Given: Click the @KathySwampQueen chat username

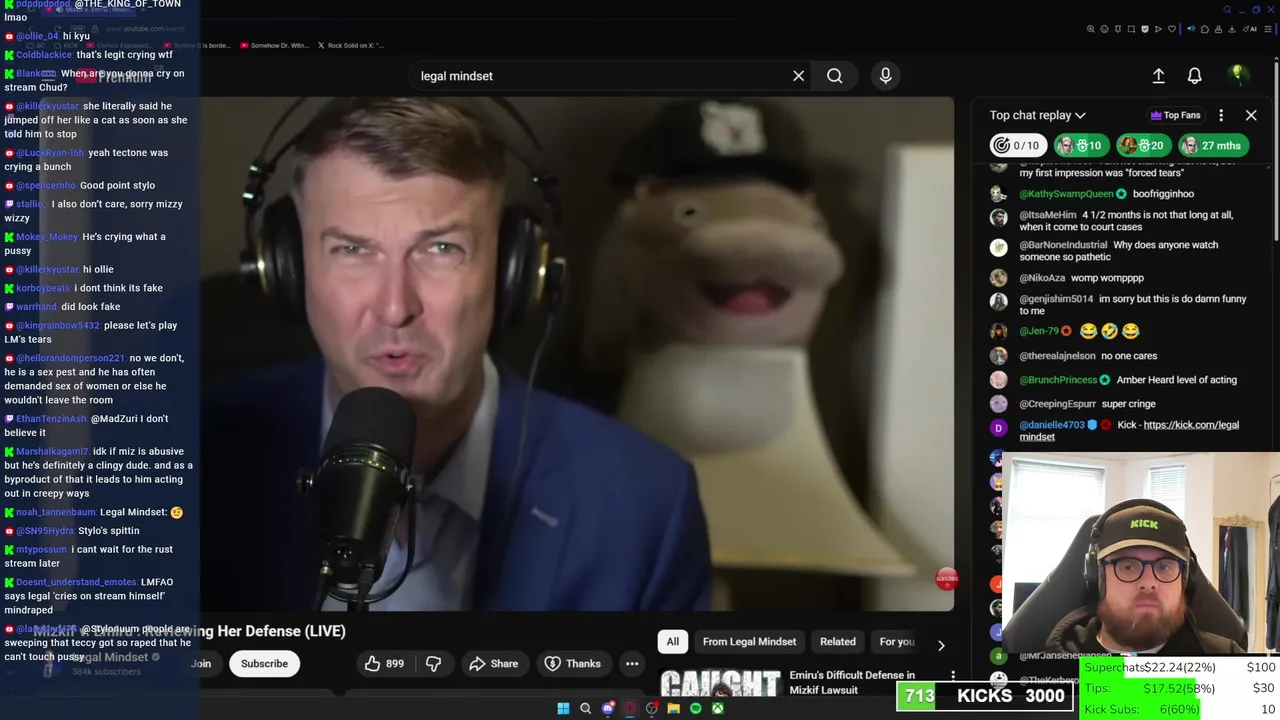Looking at the screenshot, I should (x=1066, y=194).
